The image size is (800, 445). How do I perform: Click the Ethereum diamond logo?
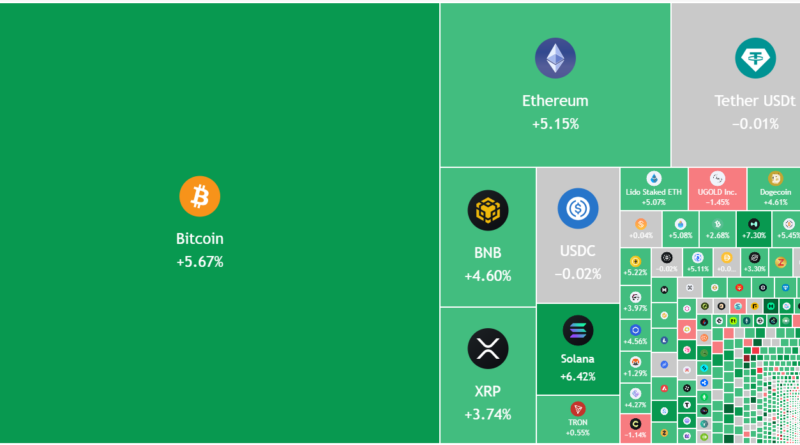[x=555, y=58]
